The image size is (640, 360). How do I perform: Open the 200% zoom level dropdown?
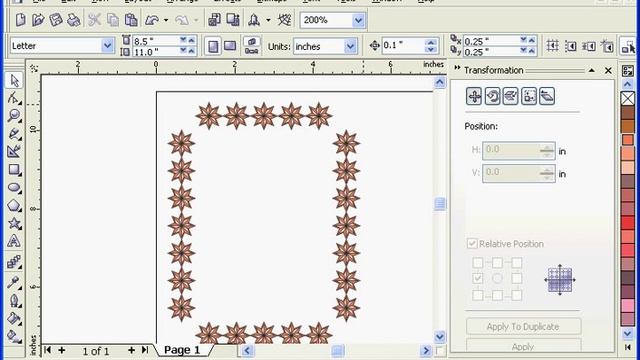(358, 20)
